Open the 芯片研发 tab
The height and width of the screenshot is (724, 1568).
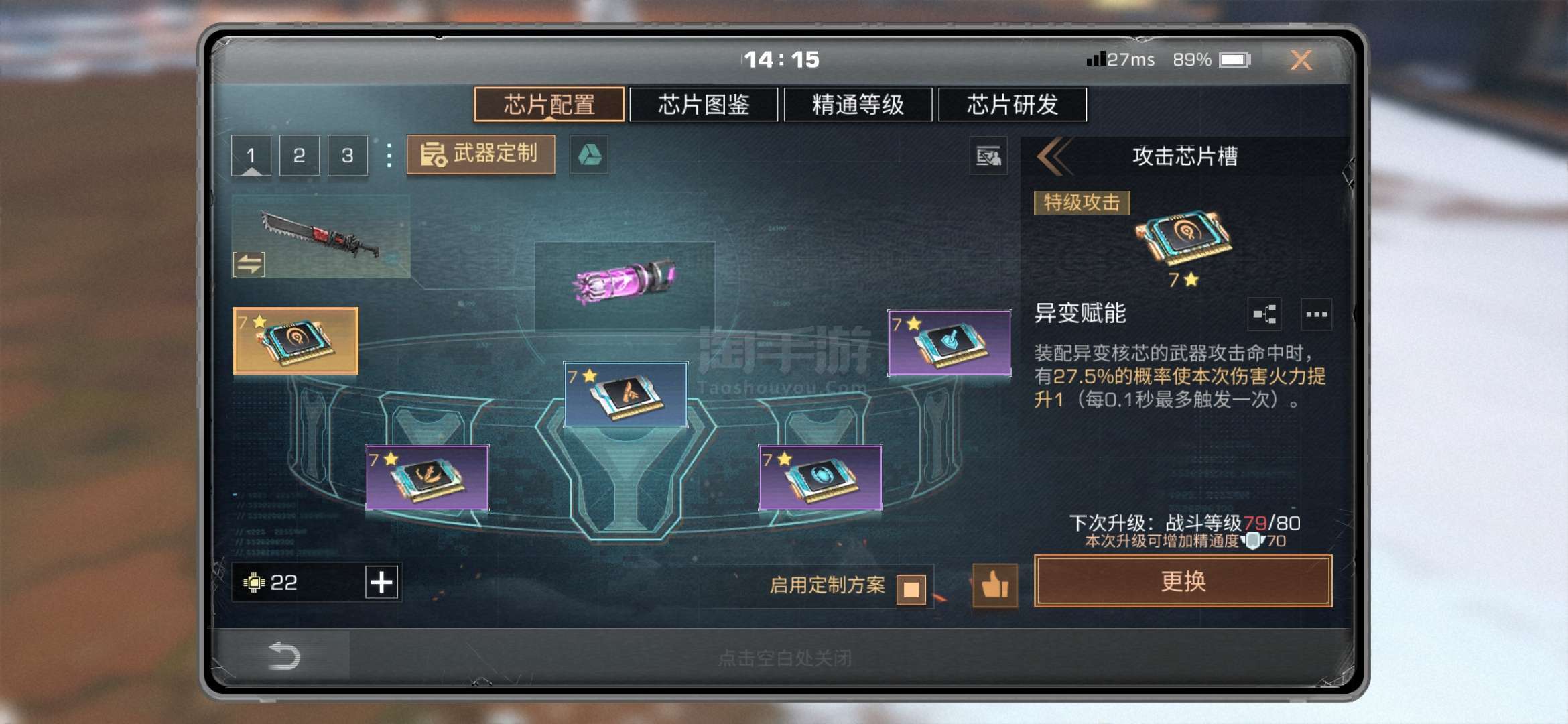pyautogui.click(x=1012, y=105)
